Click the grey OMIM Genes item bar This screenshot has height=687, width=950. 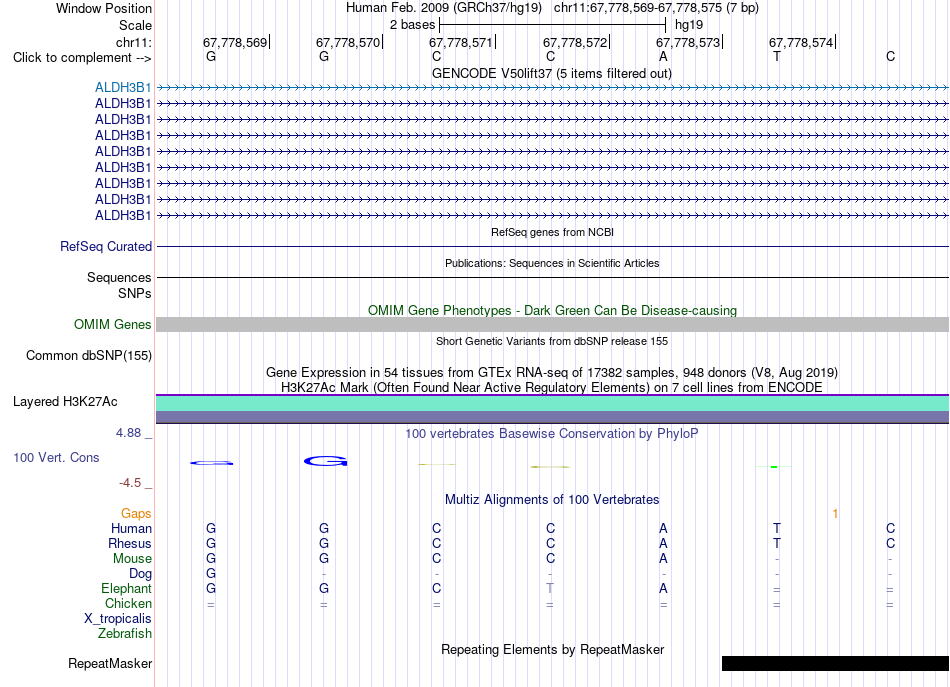click(x=553, y=325)
